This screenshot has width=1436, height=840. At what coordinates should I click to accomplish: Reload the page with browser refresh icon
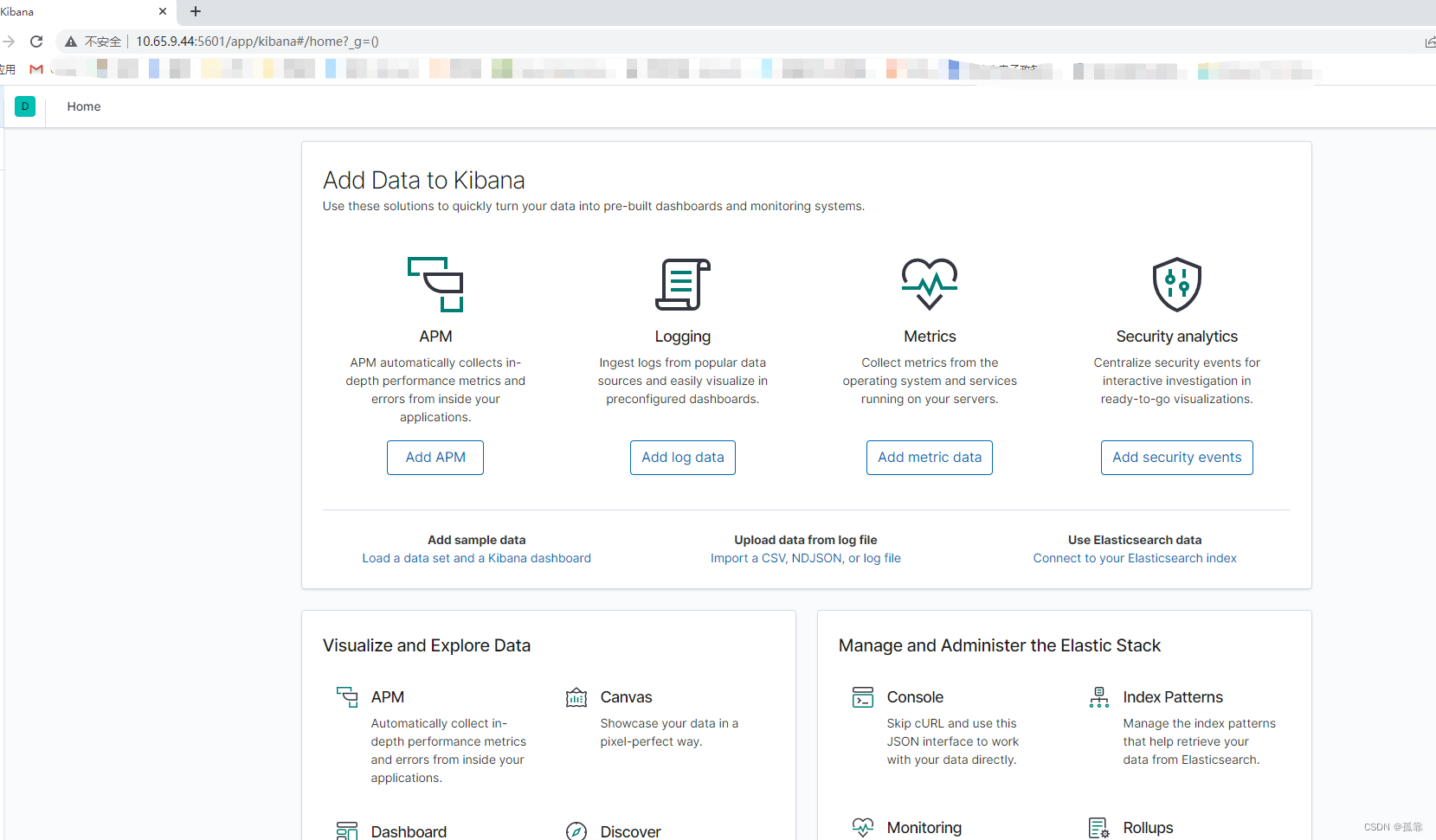36,42
